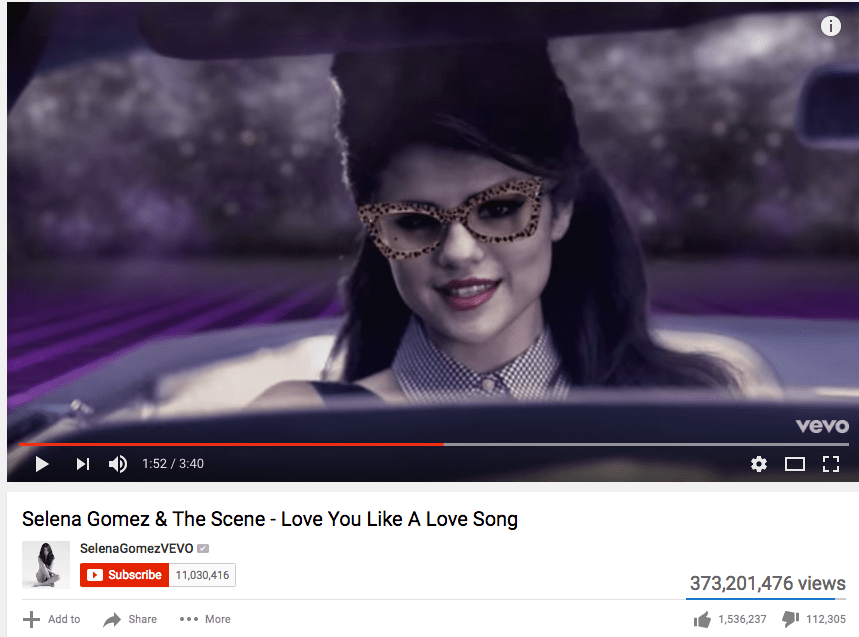
Task: Enter full screen mode
Action: pos(831,464)
